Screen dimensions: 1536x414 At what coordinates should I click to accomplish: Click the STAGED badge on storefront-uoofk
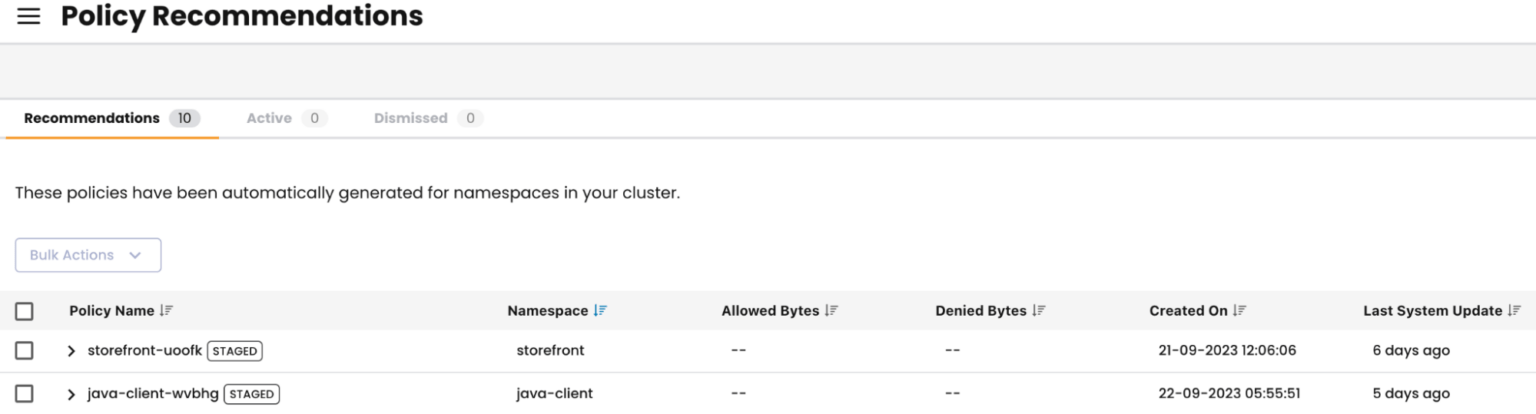[235, 351]
